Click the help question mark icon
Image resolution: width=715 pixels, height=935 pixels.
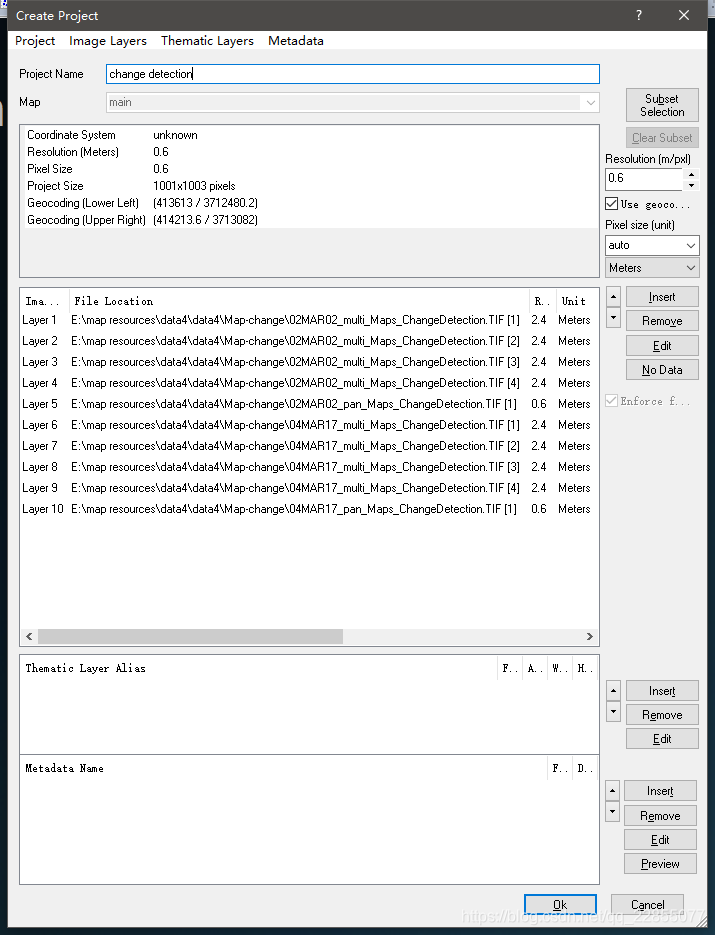(x=639, y=15)
